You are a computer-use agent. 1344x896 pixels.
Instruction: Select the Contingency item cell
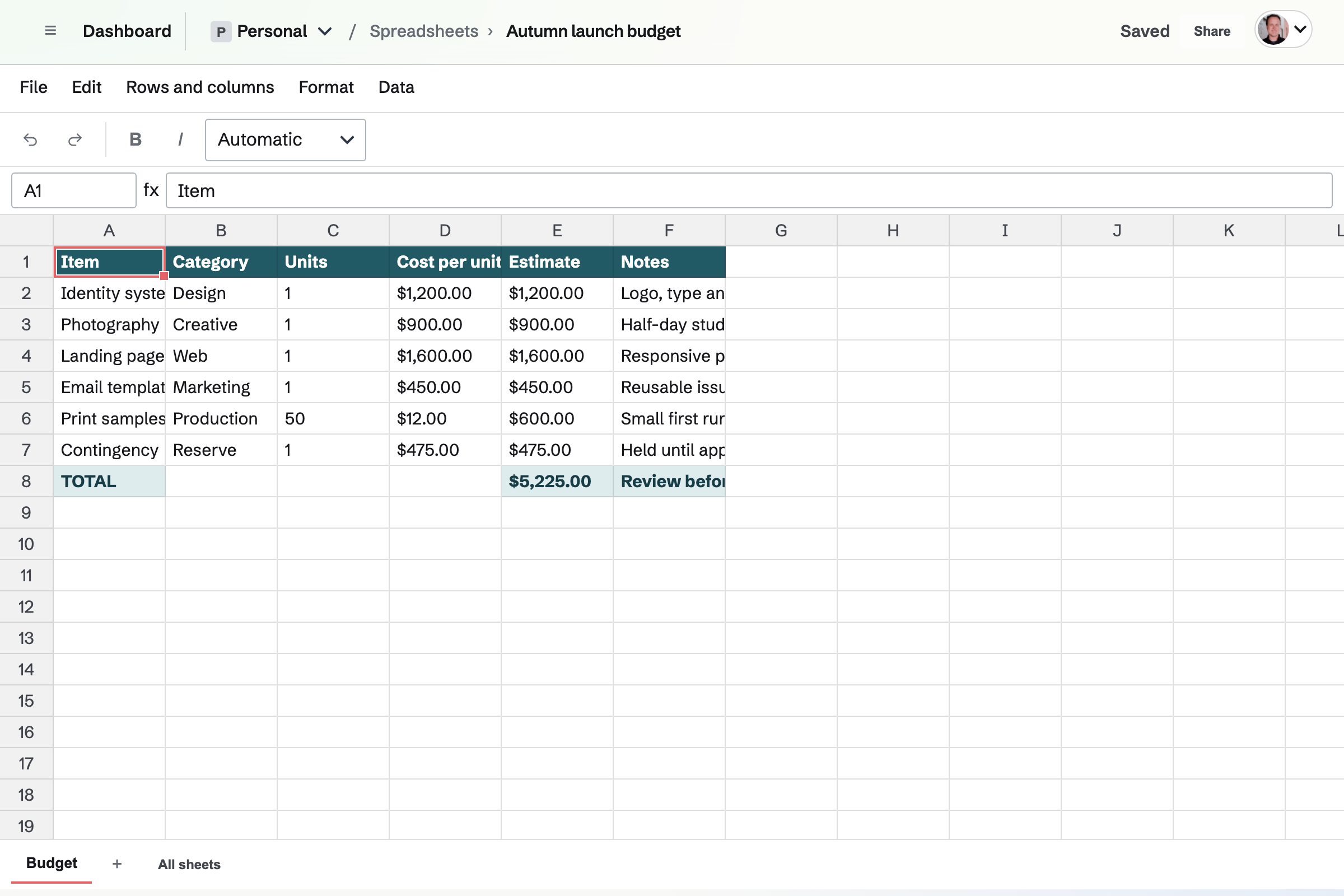[x=109, y=450]
